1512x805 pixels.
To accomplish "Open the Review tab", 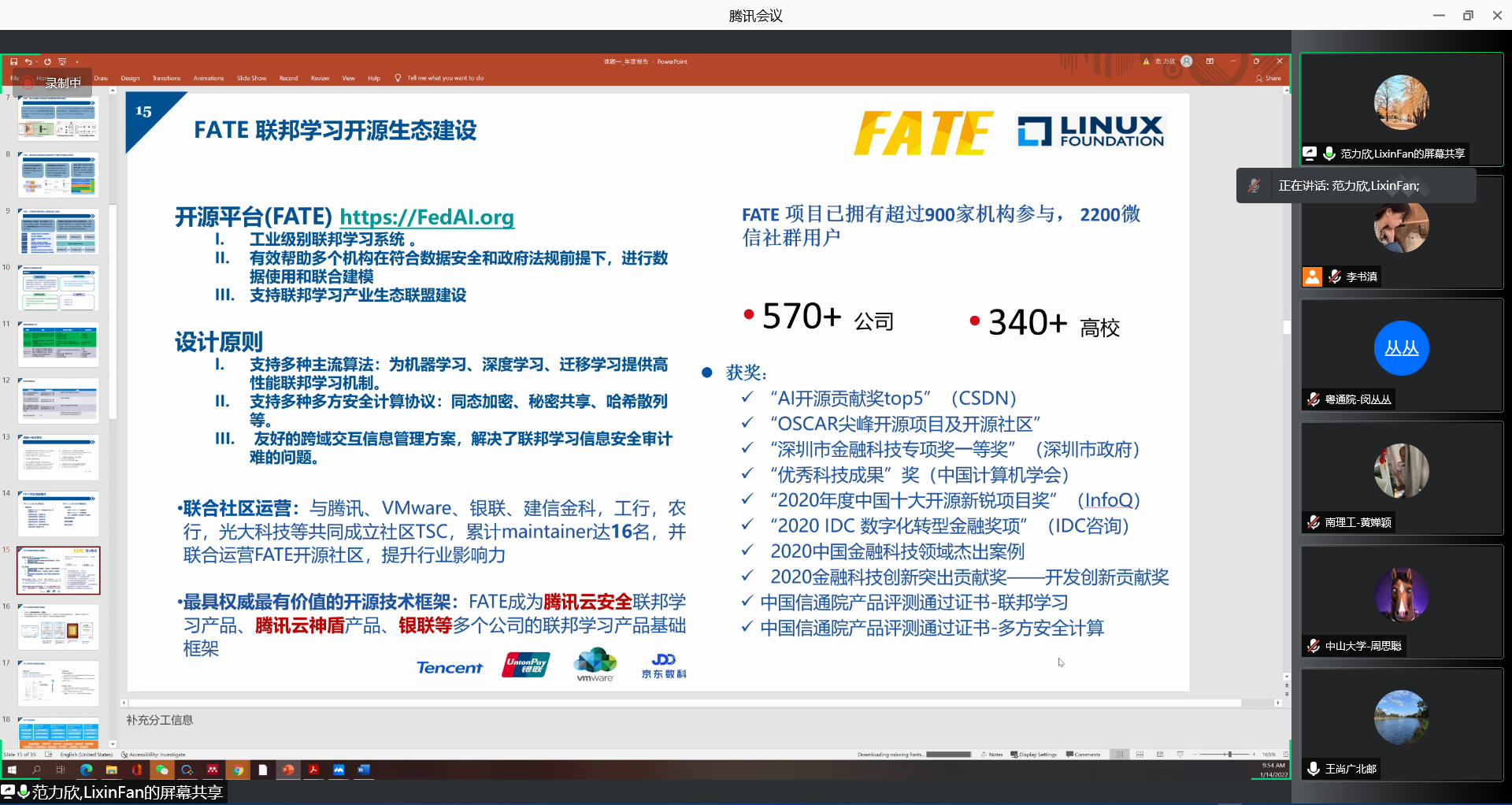I will click(x=320, y=78).
